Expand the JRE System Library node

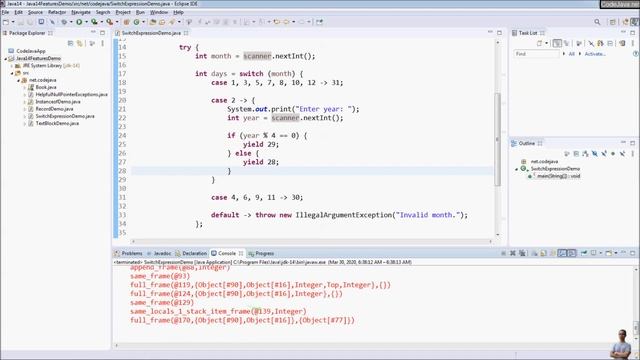(x=12, y=66)
